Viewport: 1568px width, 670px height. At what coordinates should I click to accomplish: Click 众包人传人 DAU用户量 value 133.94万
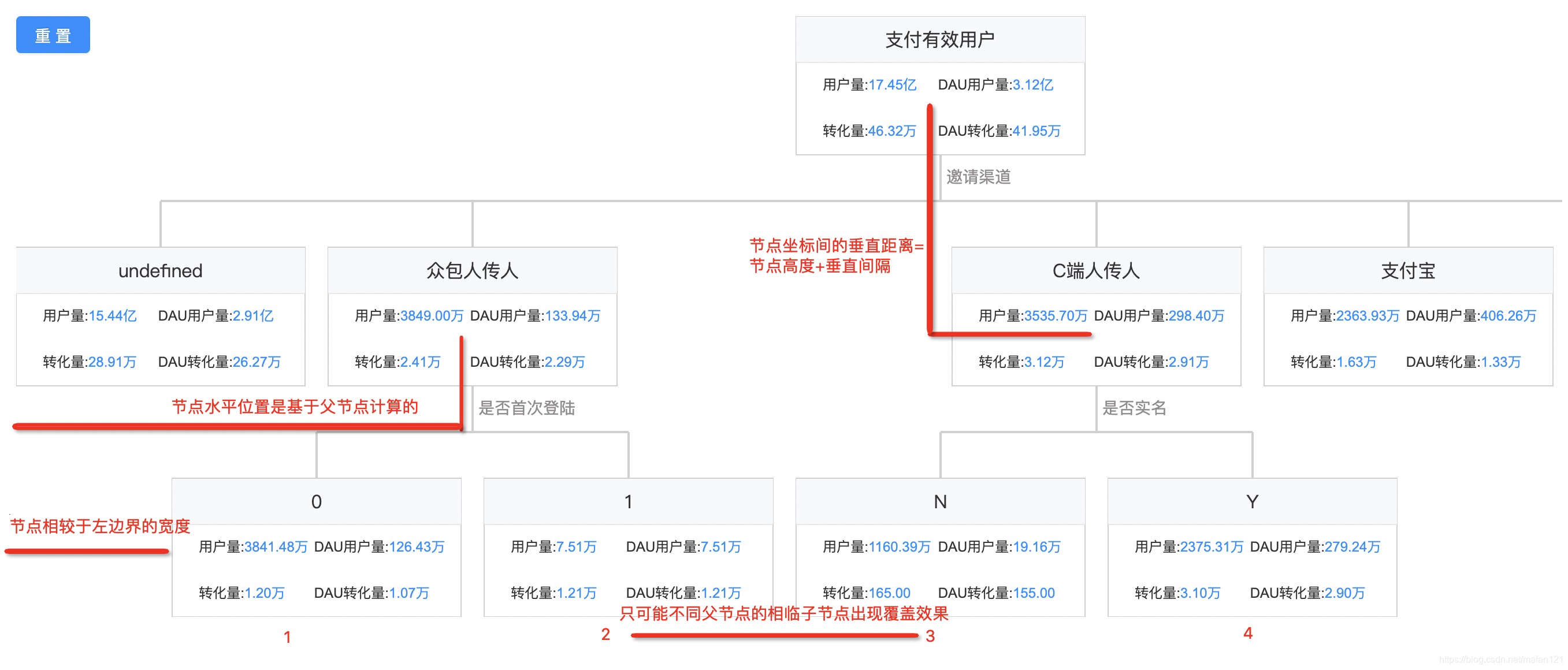click(573, 316)
